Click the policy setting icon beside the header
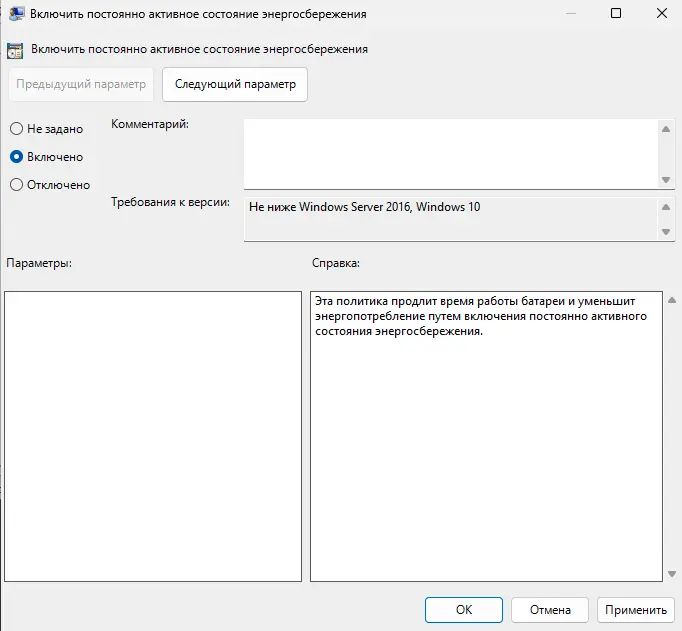682x631 pixels. point(15,48)
